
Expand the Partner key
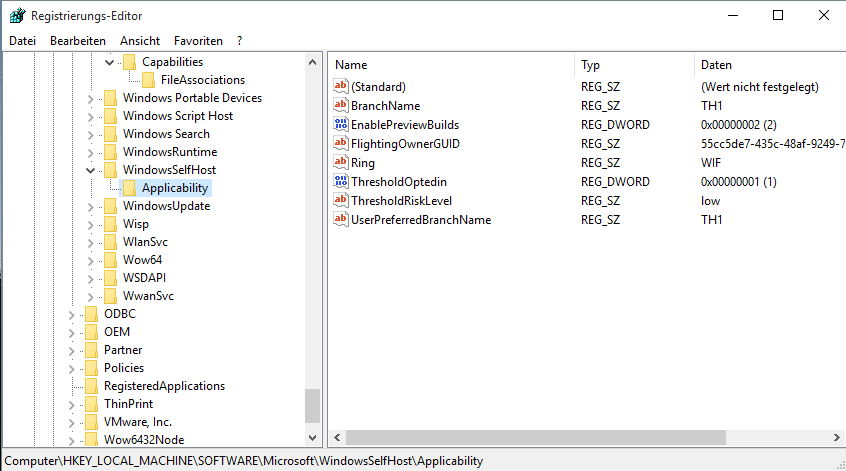coord(72,351)
